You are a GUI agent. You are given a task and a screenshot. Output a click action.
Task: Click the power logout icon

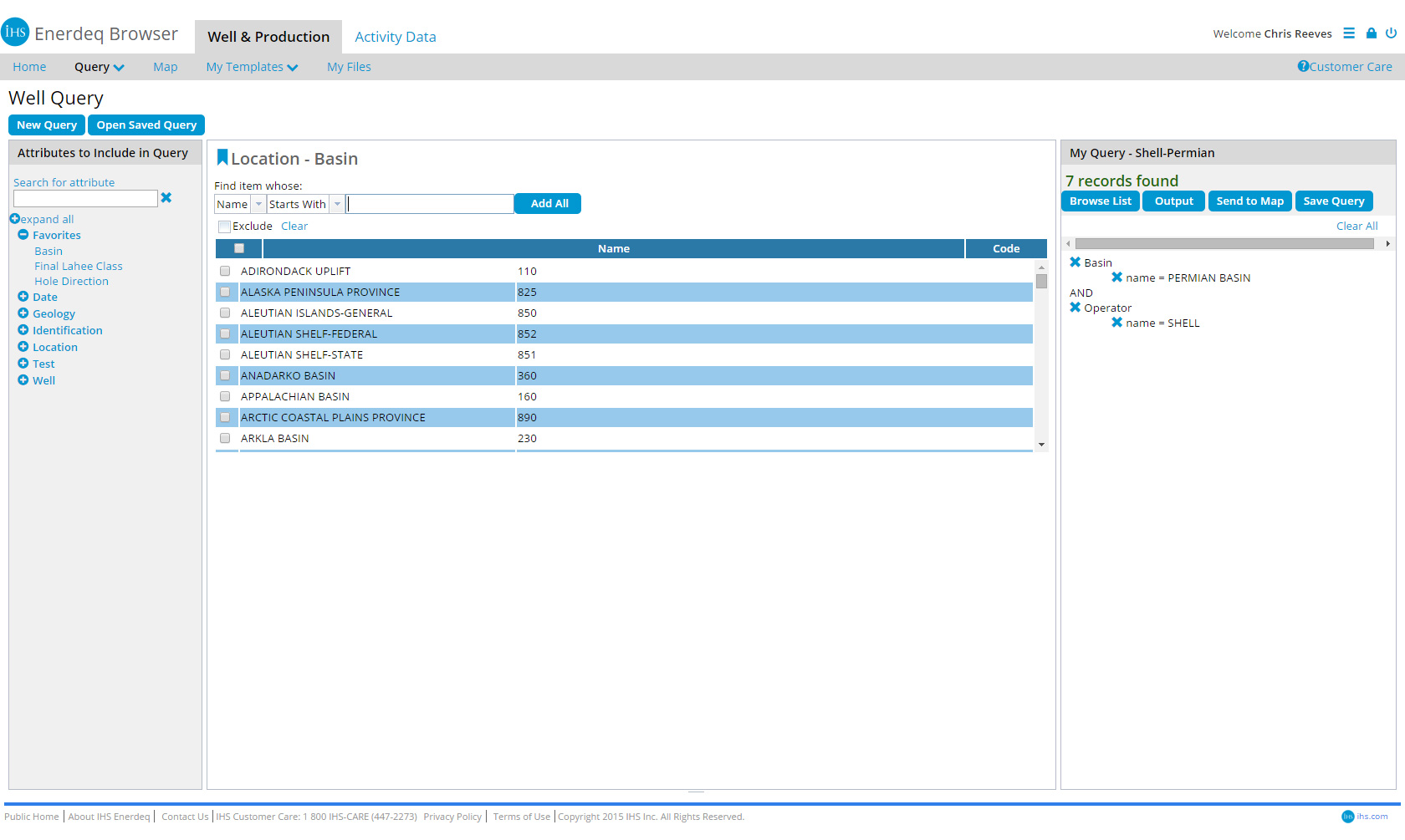tap(1392, 33)
